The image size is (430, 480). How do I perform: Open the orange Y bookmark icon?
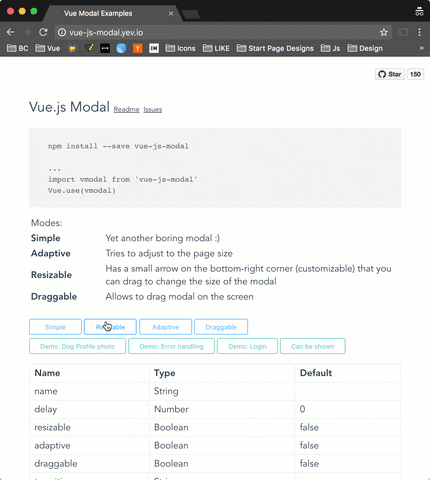click(137, 48)
